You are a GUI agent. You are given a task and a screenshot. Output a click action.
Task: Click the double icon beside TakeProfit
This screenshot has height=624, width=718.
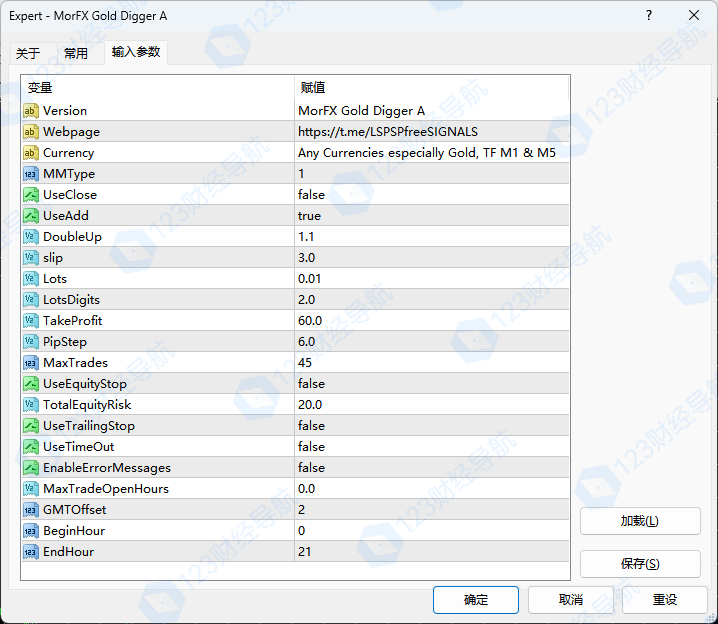click(x=31, y=321)
